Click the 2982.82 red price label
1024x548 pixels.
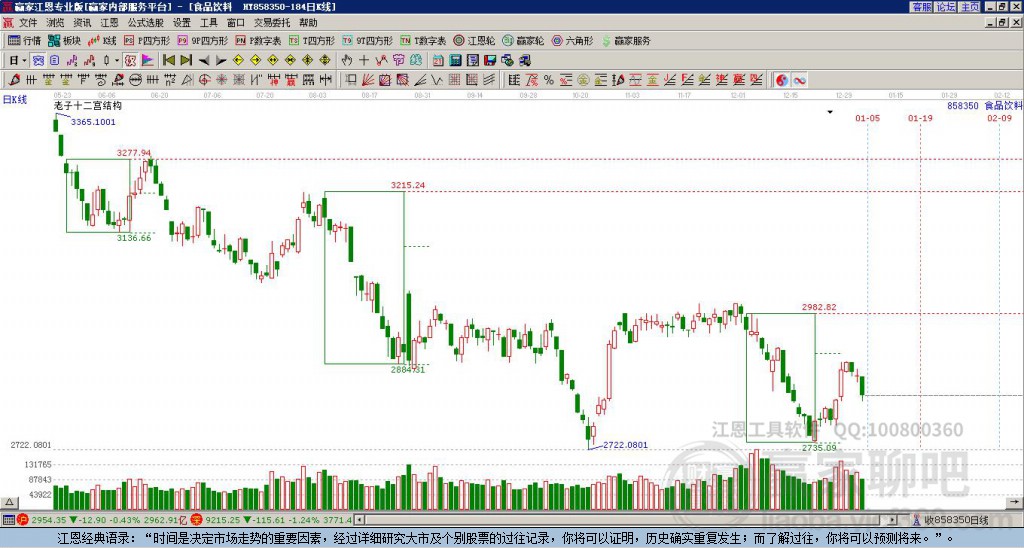[819, 307]
